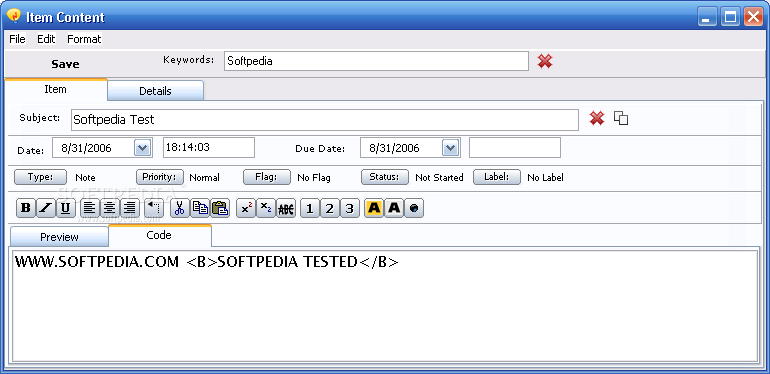Open the Due Date dropdown arrow
770x374 pixels.
[x=450, y=147]
